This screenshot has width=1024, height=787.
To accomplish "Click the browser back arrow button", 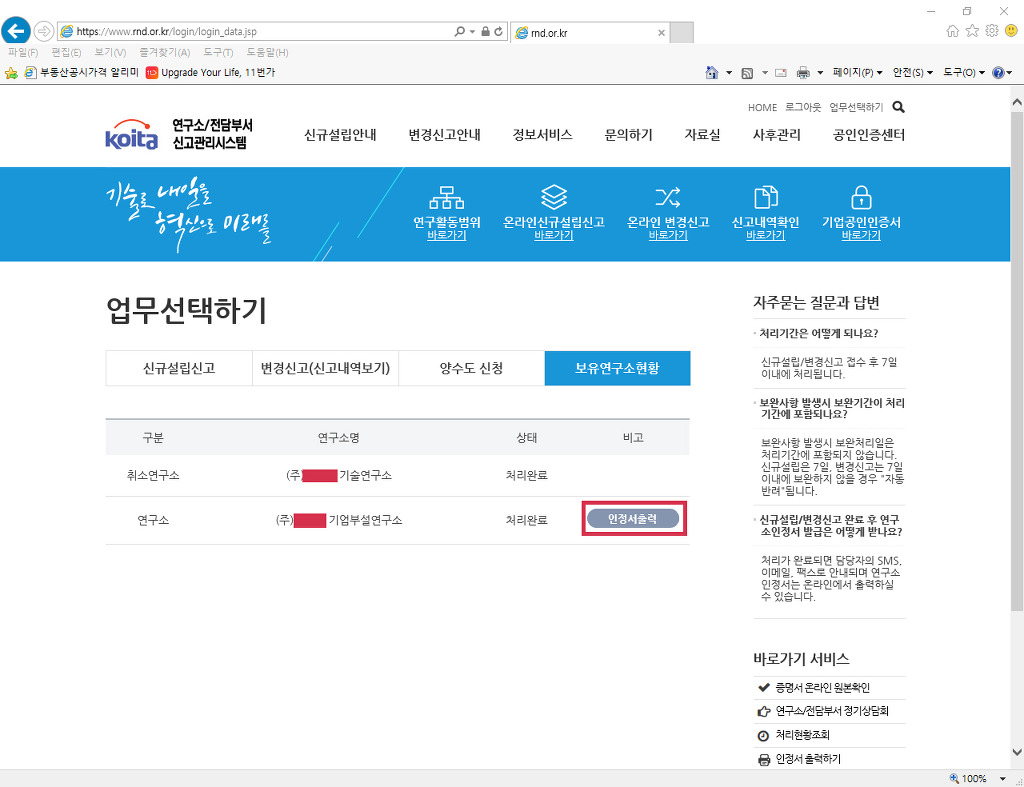I will point(17,31).
